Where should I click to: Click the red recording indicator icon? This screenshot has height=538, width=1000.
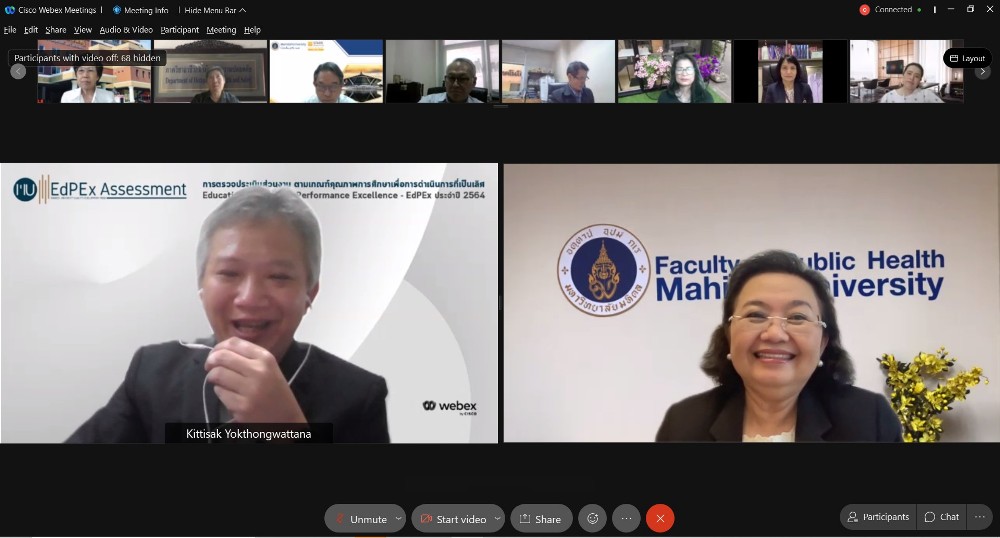(864, 10)
